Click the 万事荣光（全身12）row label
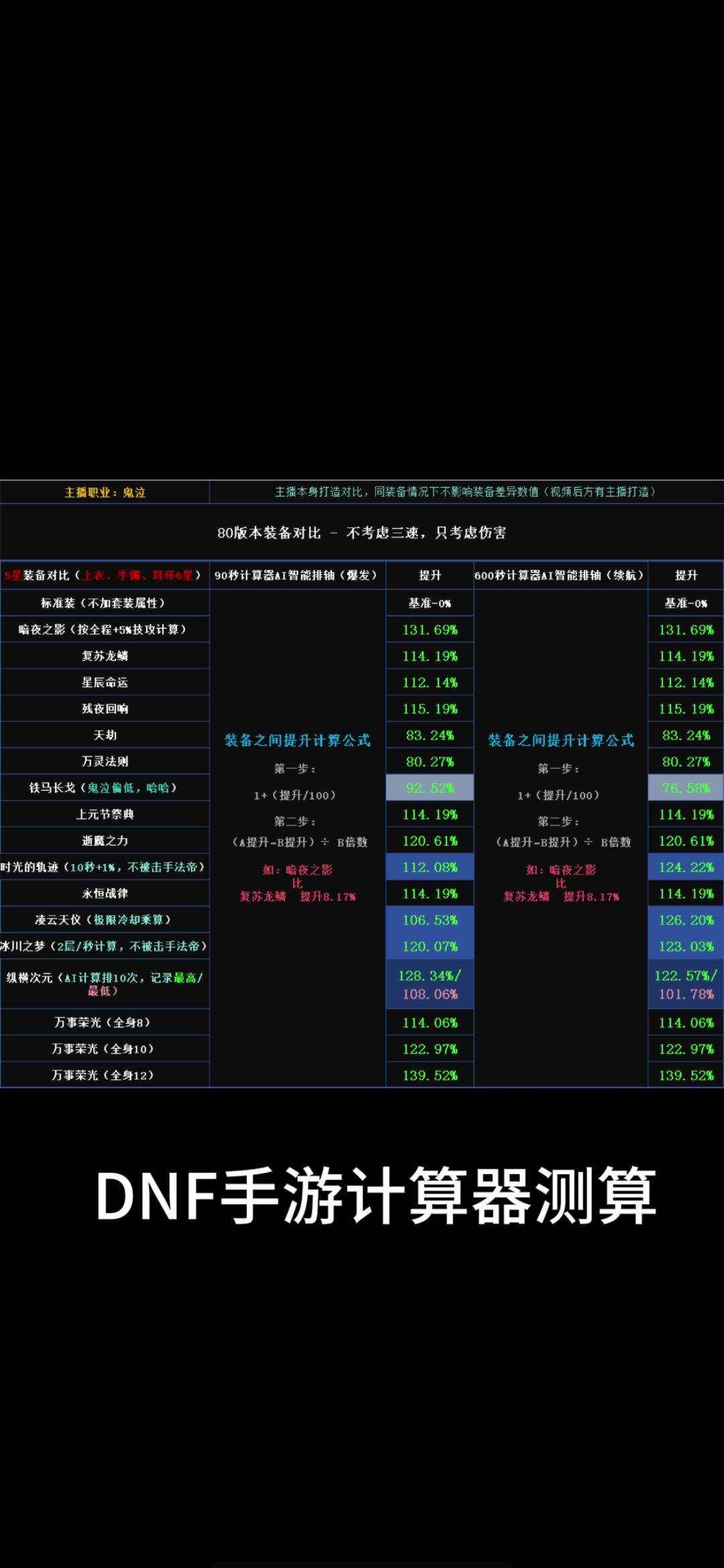The height and width of the screenshot is (1568, 724). click(105, 1075)
